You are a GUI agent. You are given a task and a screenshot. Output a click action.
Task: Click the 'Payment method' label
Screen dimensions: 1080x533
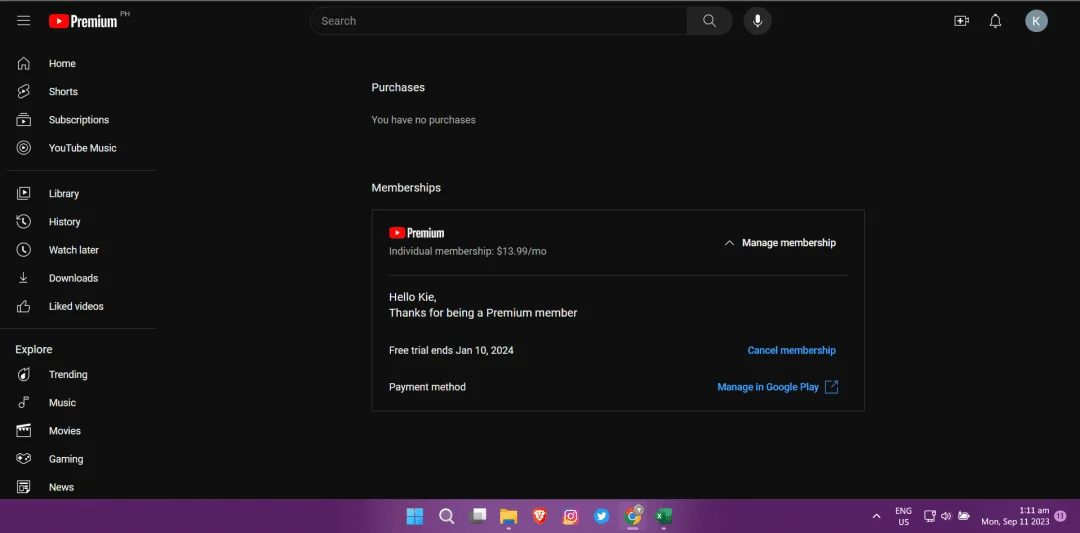coord(427,387)
